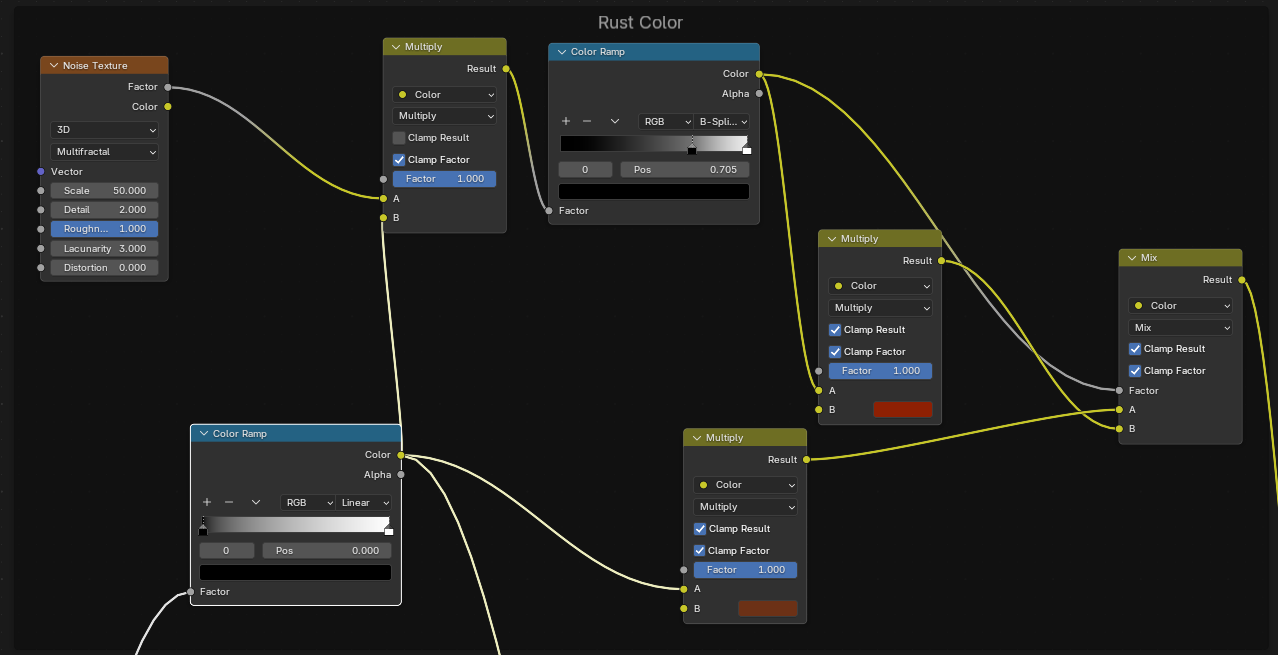Click the Distortion 0.000 field

[104, 268]
